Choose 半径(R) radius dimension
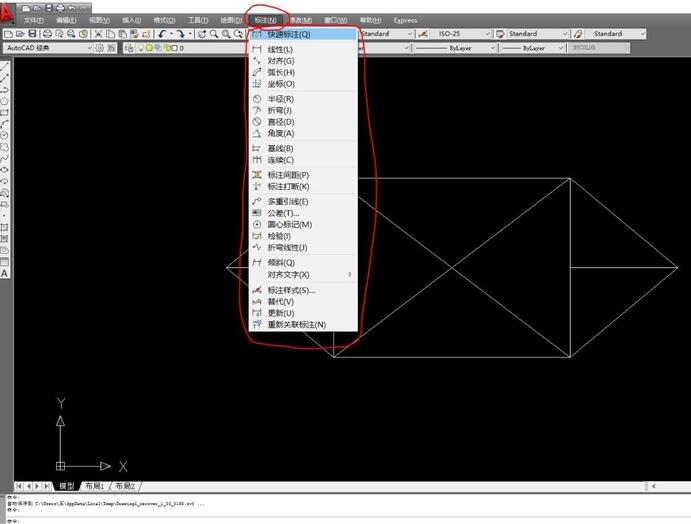Viewport: 691px width, 524px height. 303,99
